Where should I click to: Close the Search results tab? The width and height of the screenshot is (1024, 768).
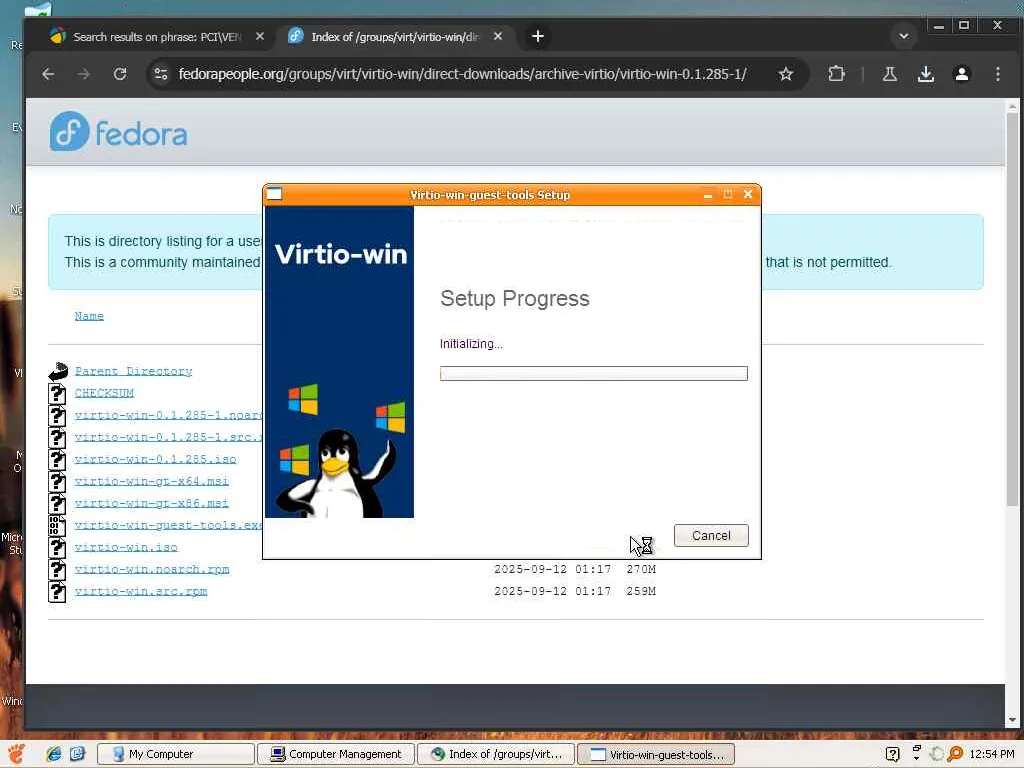pyautogui.click(x=260, y=37)
